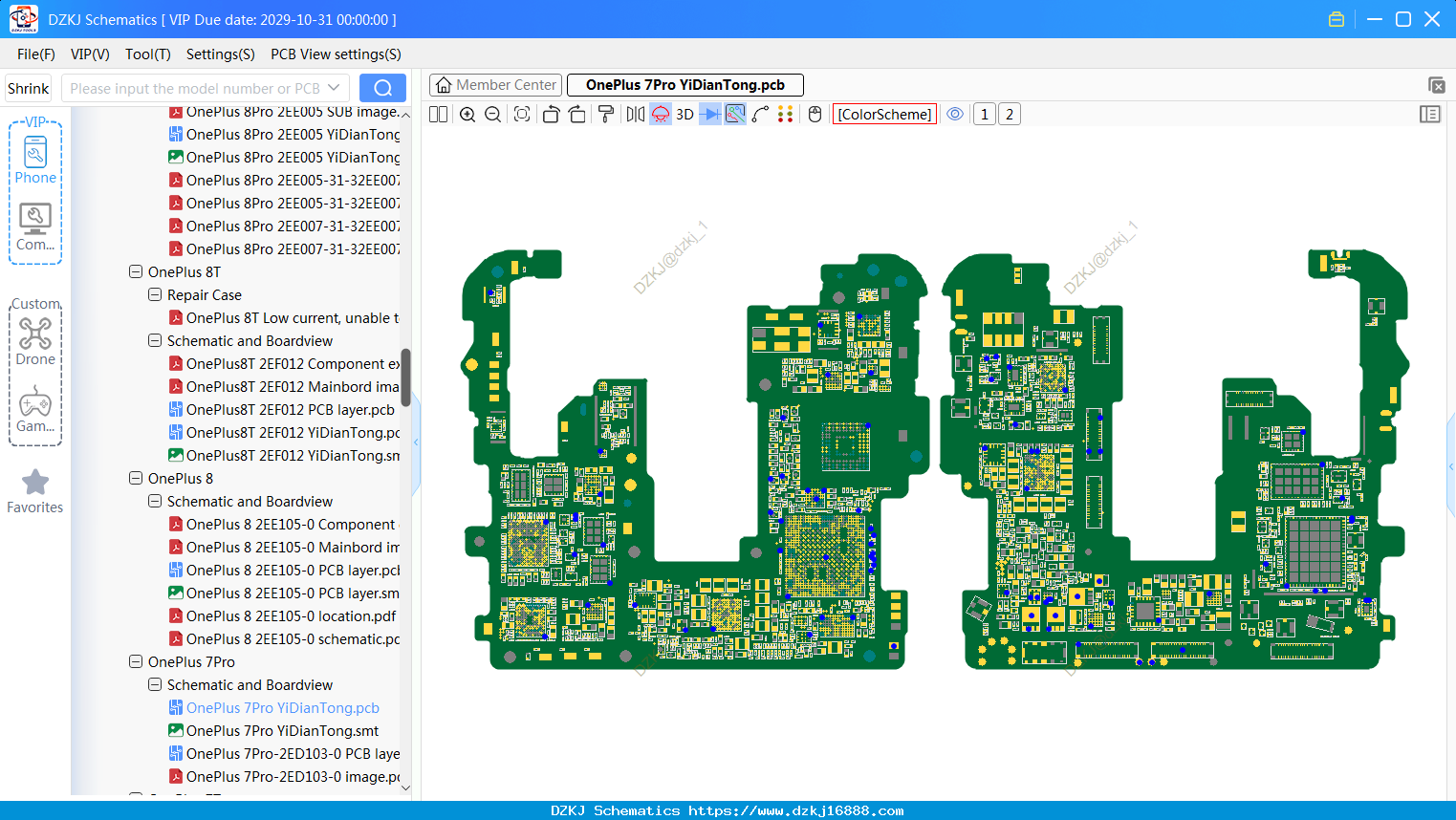Show layer 1 of the board
Image resolution: width=1456 pixels, height=820 pixels.
tap(985, 115)
